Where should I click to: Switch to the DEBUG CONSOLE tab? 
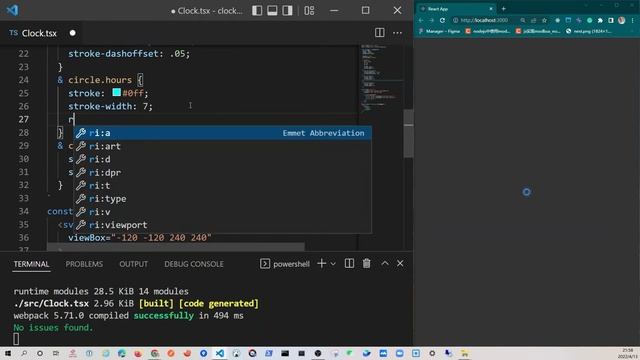click(x=194, y=264)
